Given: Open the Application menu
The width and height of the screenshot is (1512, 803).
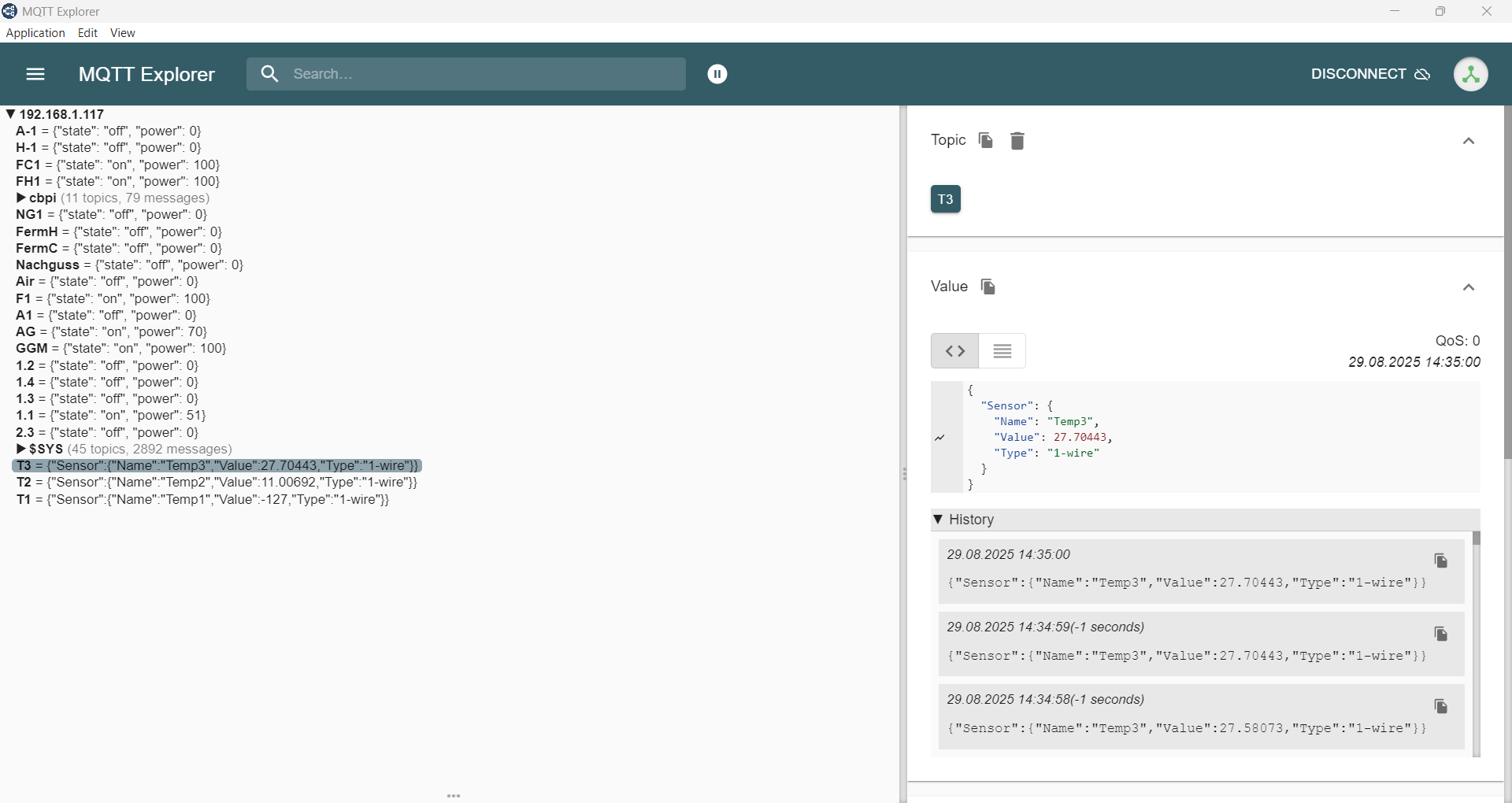Looking at the screenshot, I should coord(35,33).
